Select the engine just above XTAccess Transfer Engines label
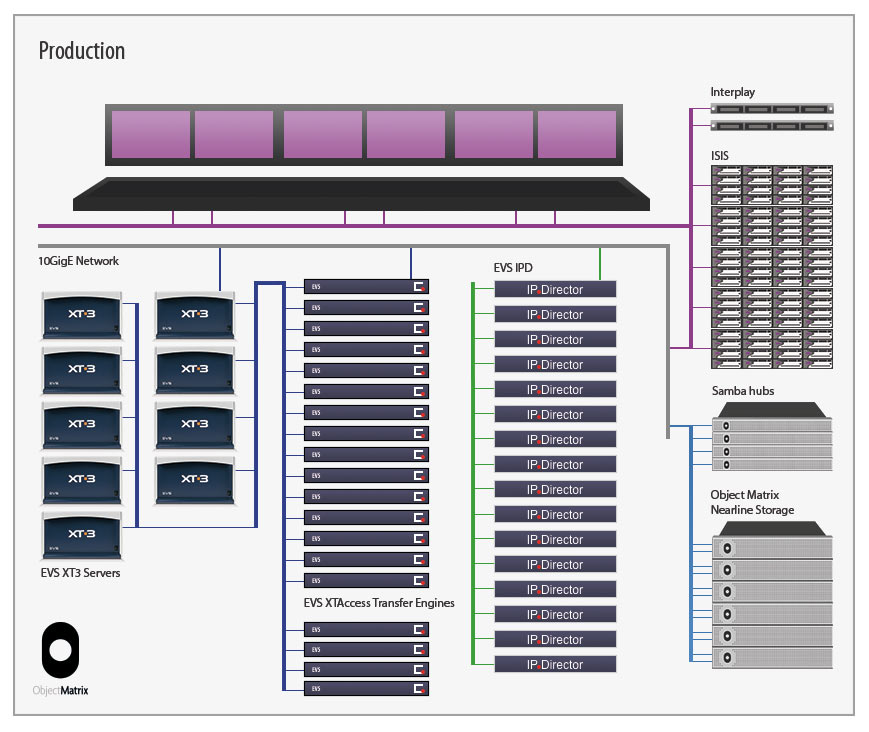This screenshot has height=732, width=869. pos(366,580)
